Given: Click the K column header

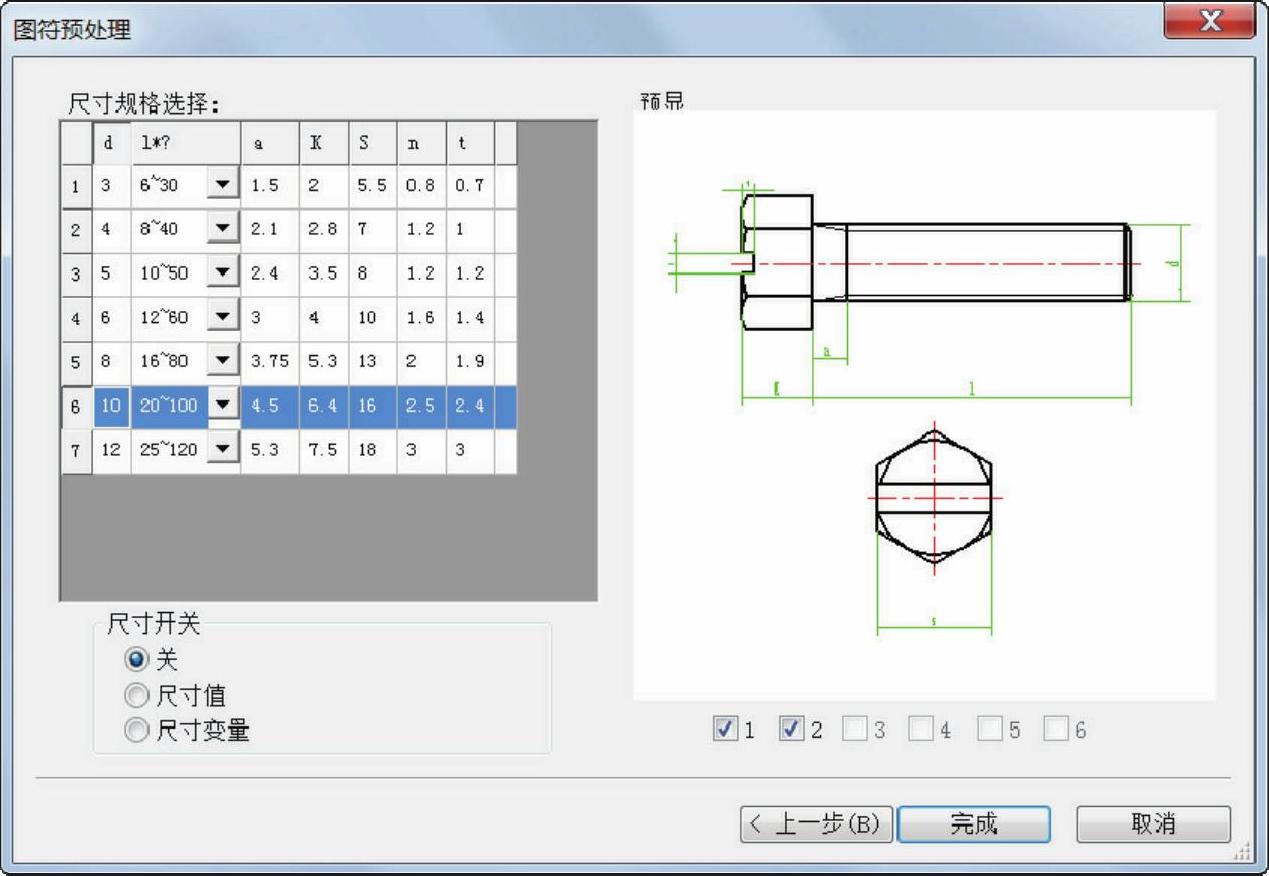Looking at the screenshot, I should tap(324, 143).
